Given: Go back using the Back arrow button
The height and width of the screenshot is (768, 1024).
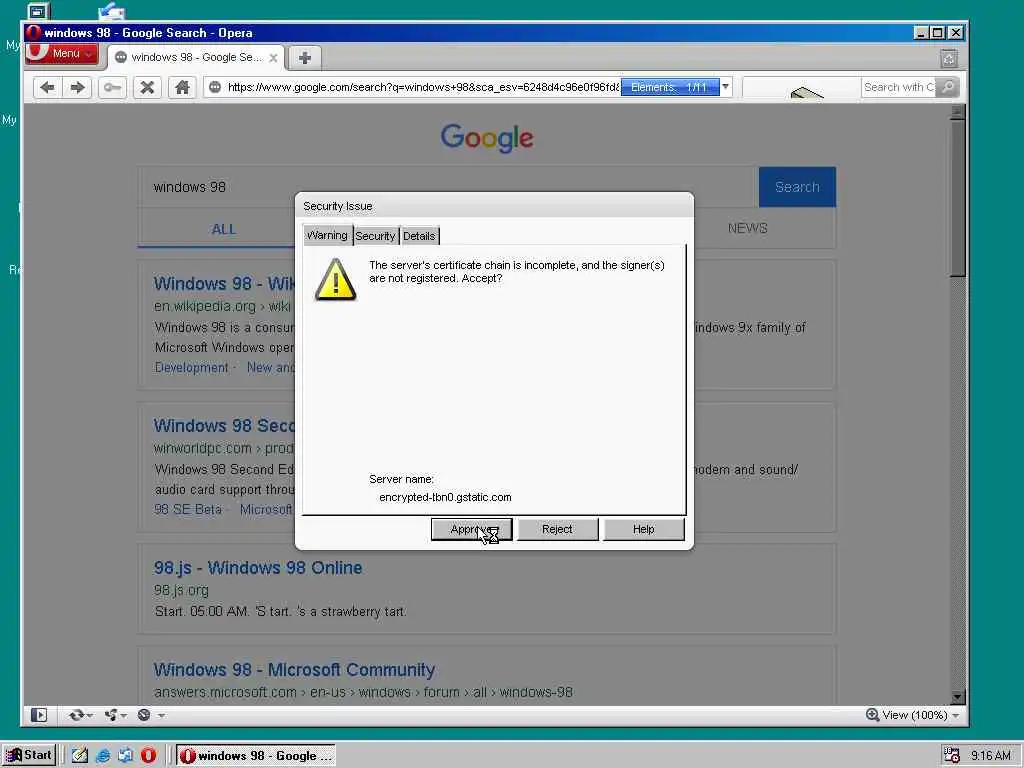Looking at the screenshot, I should coord(47,88).
